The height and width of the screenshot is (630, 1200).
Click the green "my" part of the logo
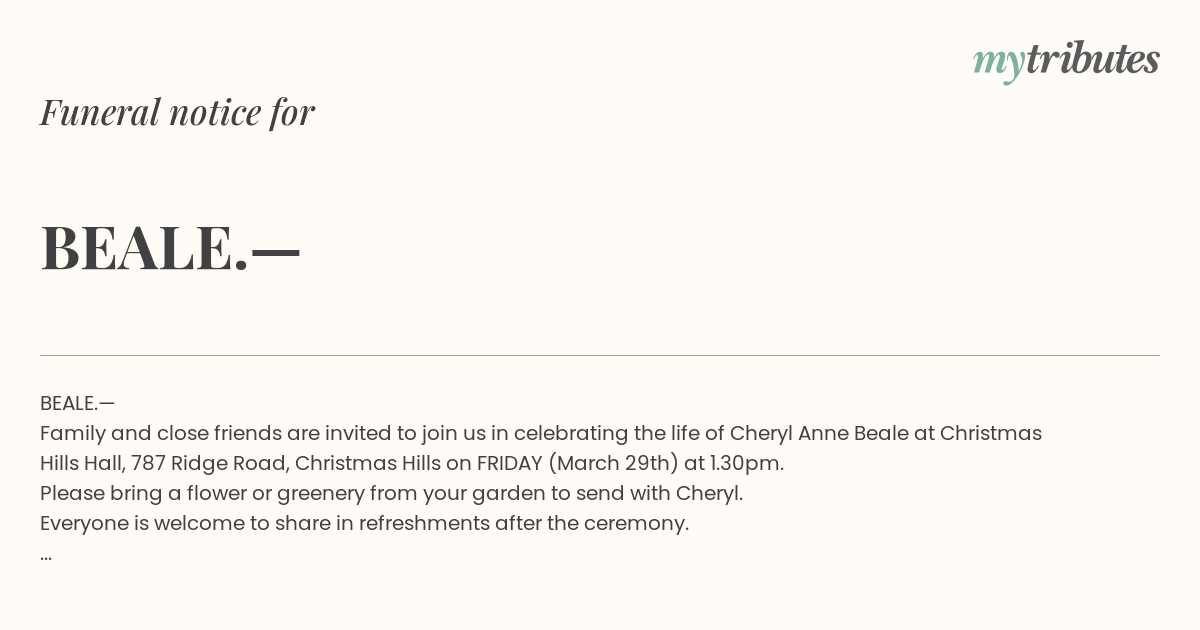pyautogui.click(x=999, y=63)
